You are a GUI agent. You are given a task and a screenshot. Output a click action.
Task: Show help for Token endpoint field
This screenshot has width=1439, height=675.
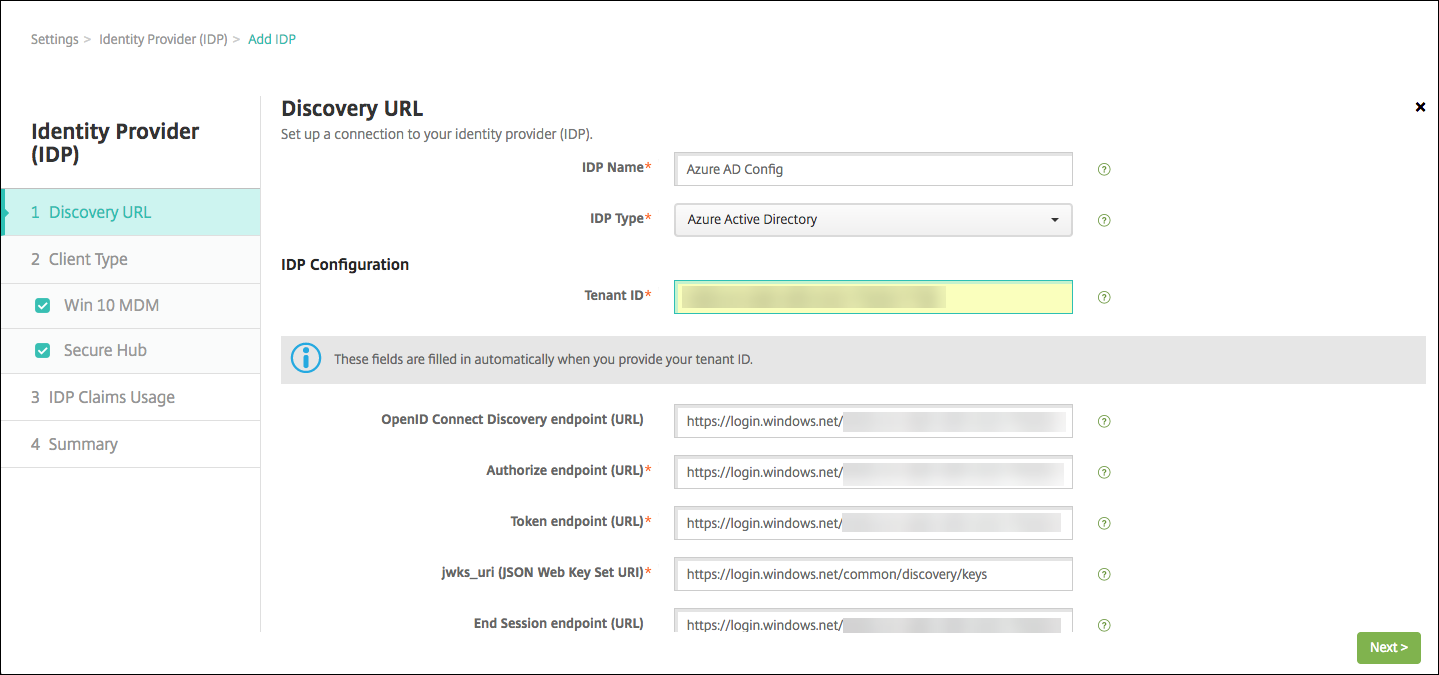[1104, 523]
